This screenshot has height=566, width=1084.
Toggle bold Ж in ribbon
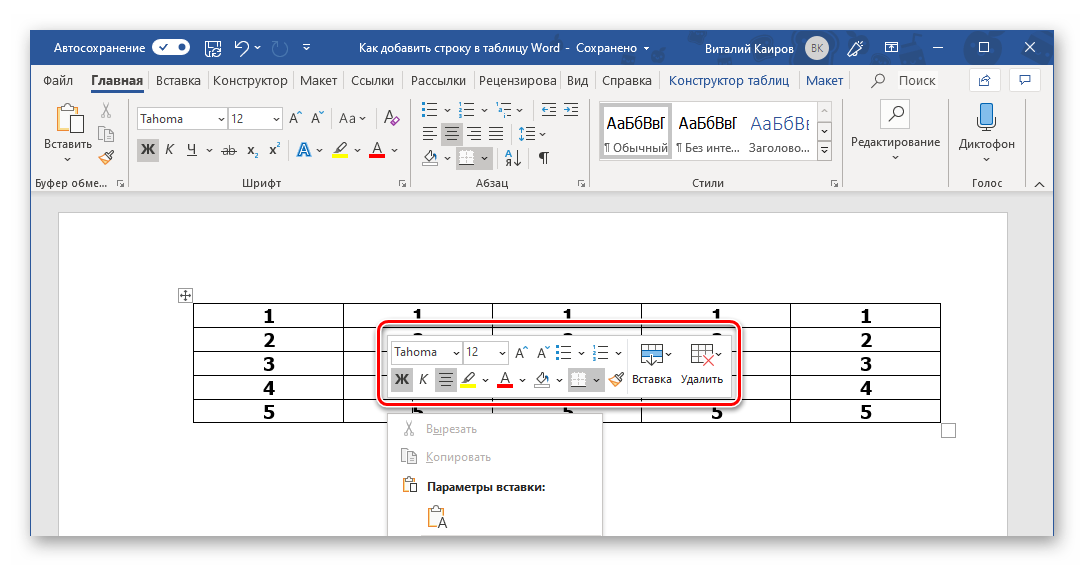point(148,149)
